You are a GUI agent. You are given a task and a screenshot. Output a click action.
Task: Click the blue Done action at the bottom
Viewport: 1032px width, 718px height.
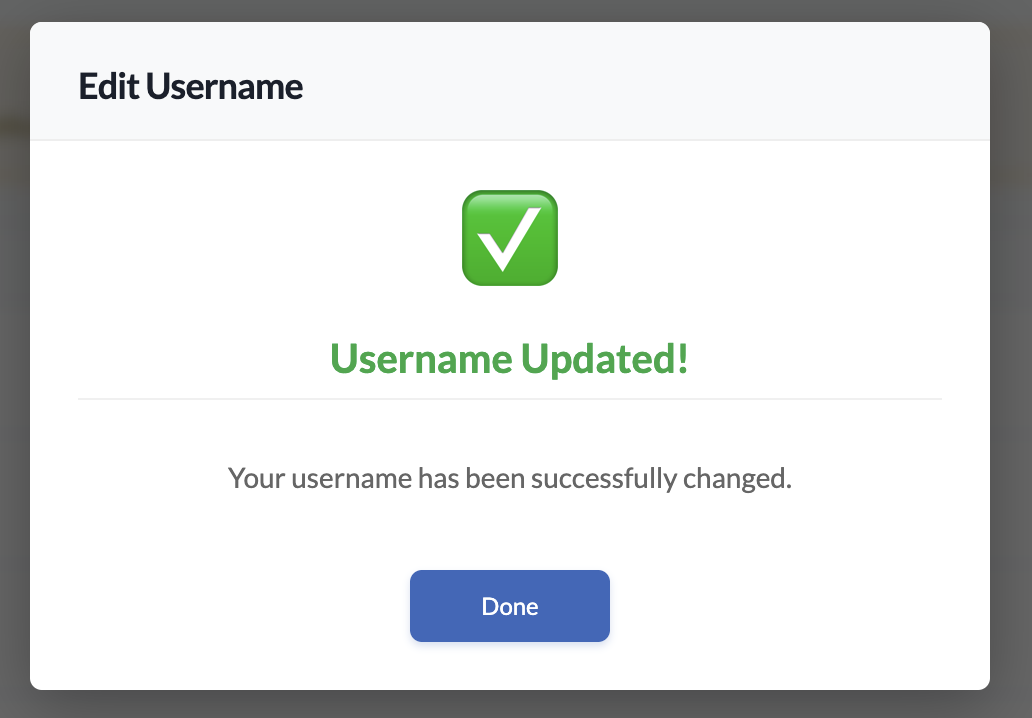(509, 606)
